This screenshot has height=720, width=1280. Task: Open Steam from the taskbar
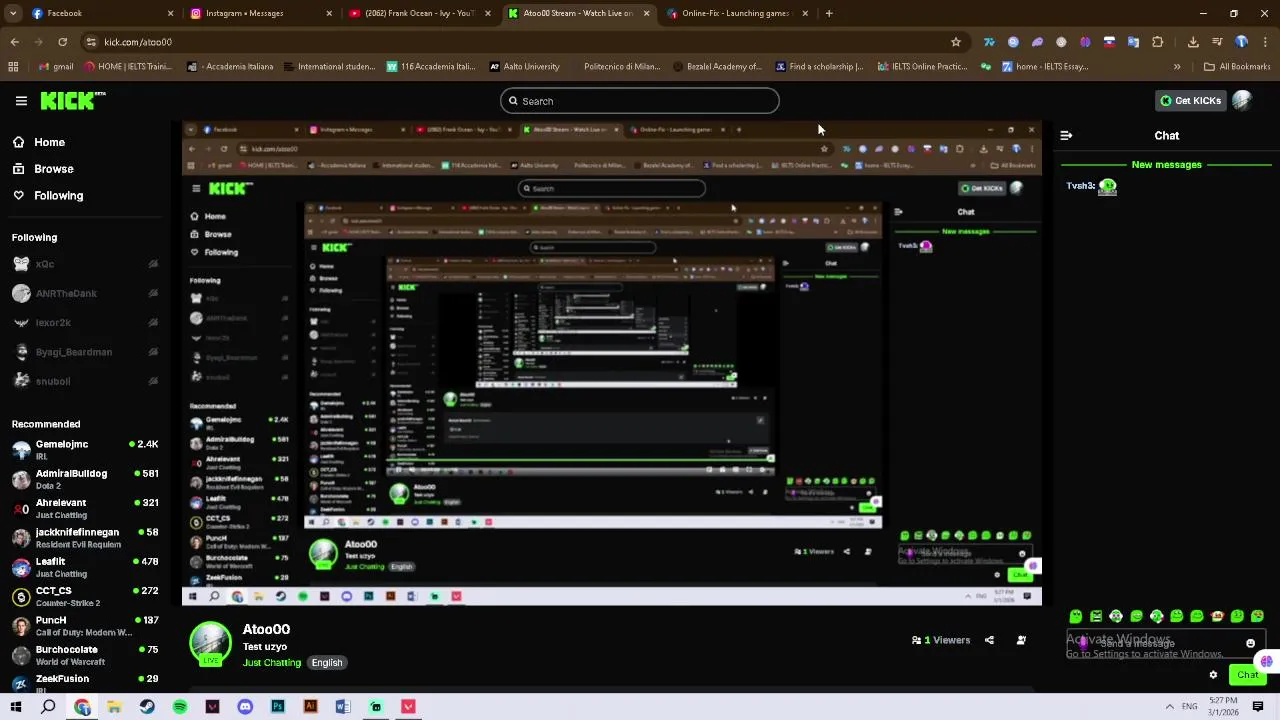[x=147, y=707]
